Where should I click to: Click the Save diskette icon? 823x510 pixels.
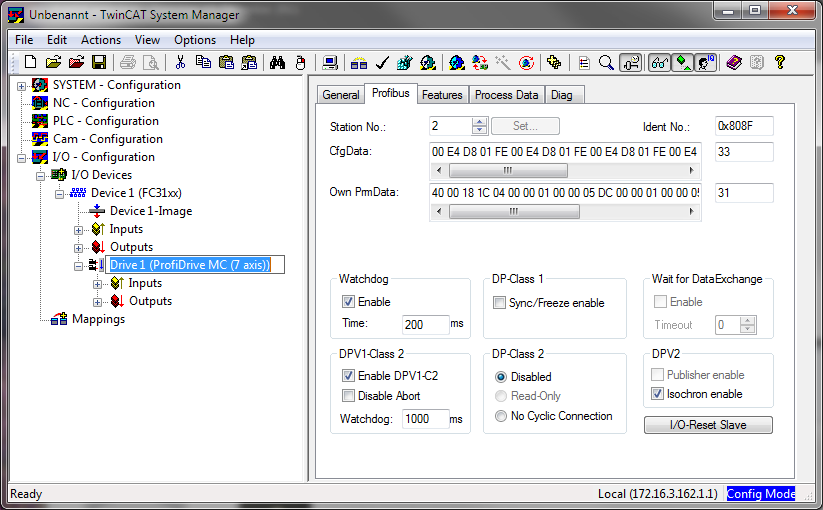tap(99, 62)
